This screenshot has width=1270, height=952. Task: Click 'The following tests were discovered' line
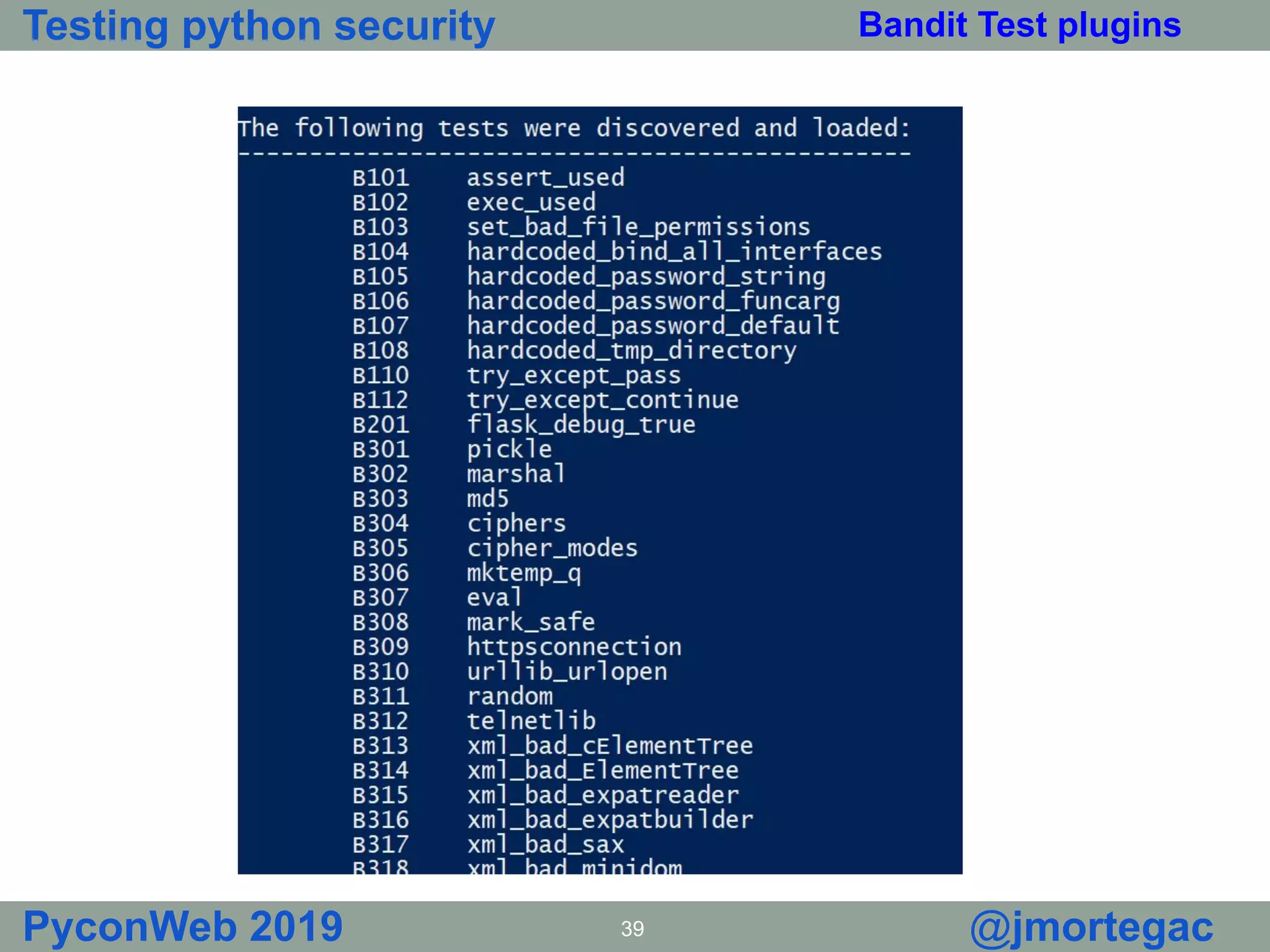pos(574,128)
